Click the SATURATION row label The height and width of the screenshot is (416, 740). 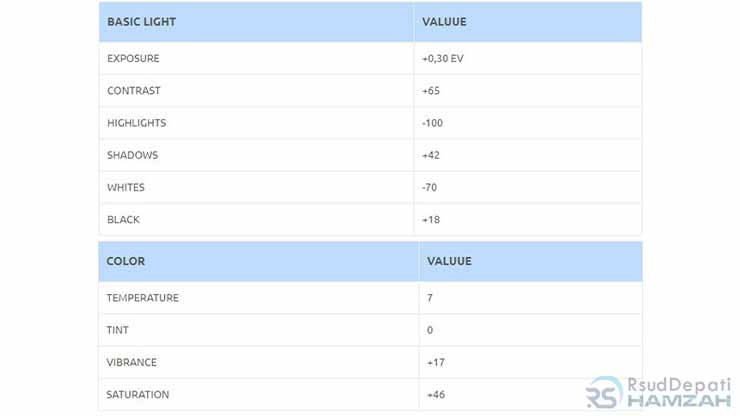point(137,394)
